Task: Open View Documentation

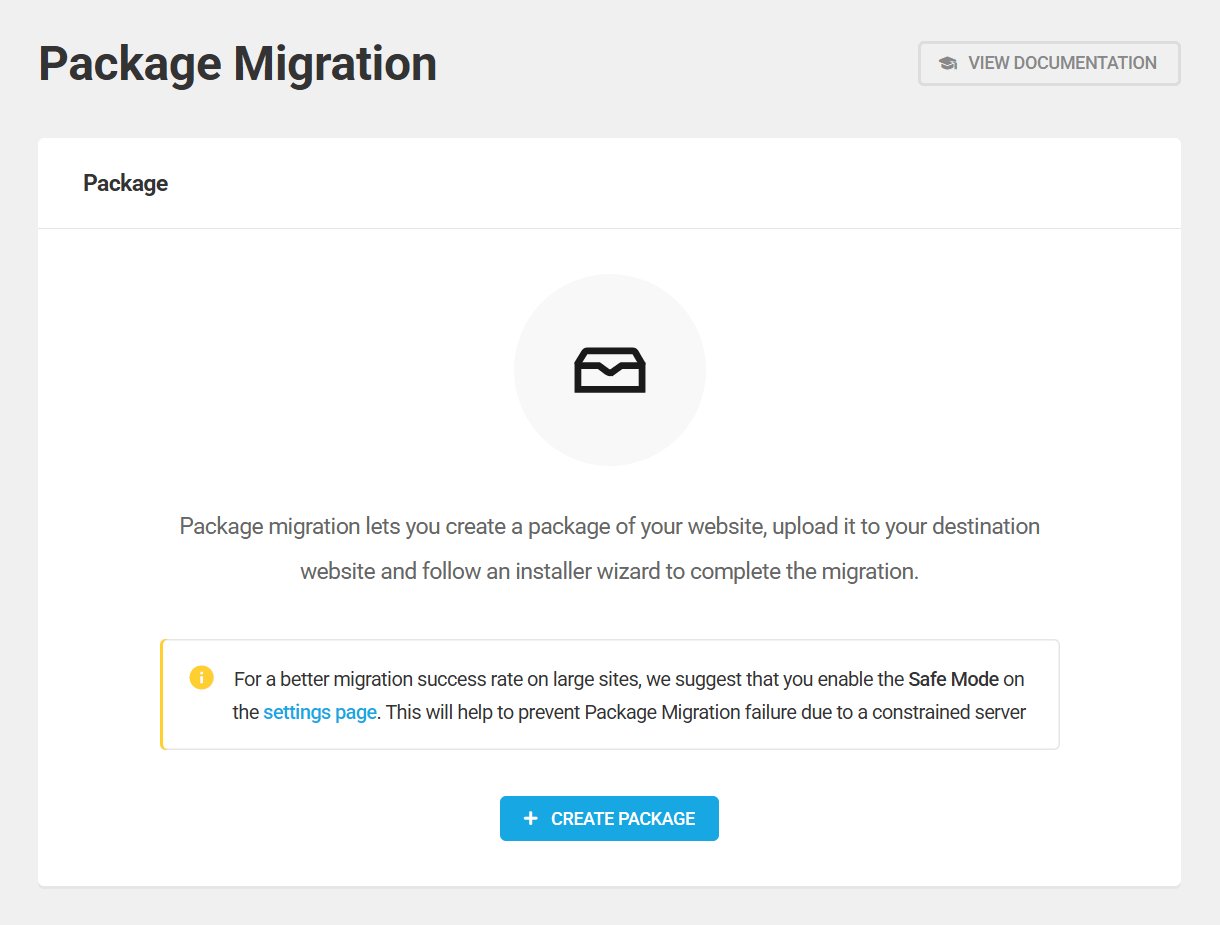Action: tap(1048, 62)
